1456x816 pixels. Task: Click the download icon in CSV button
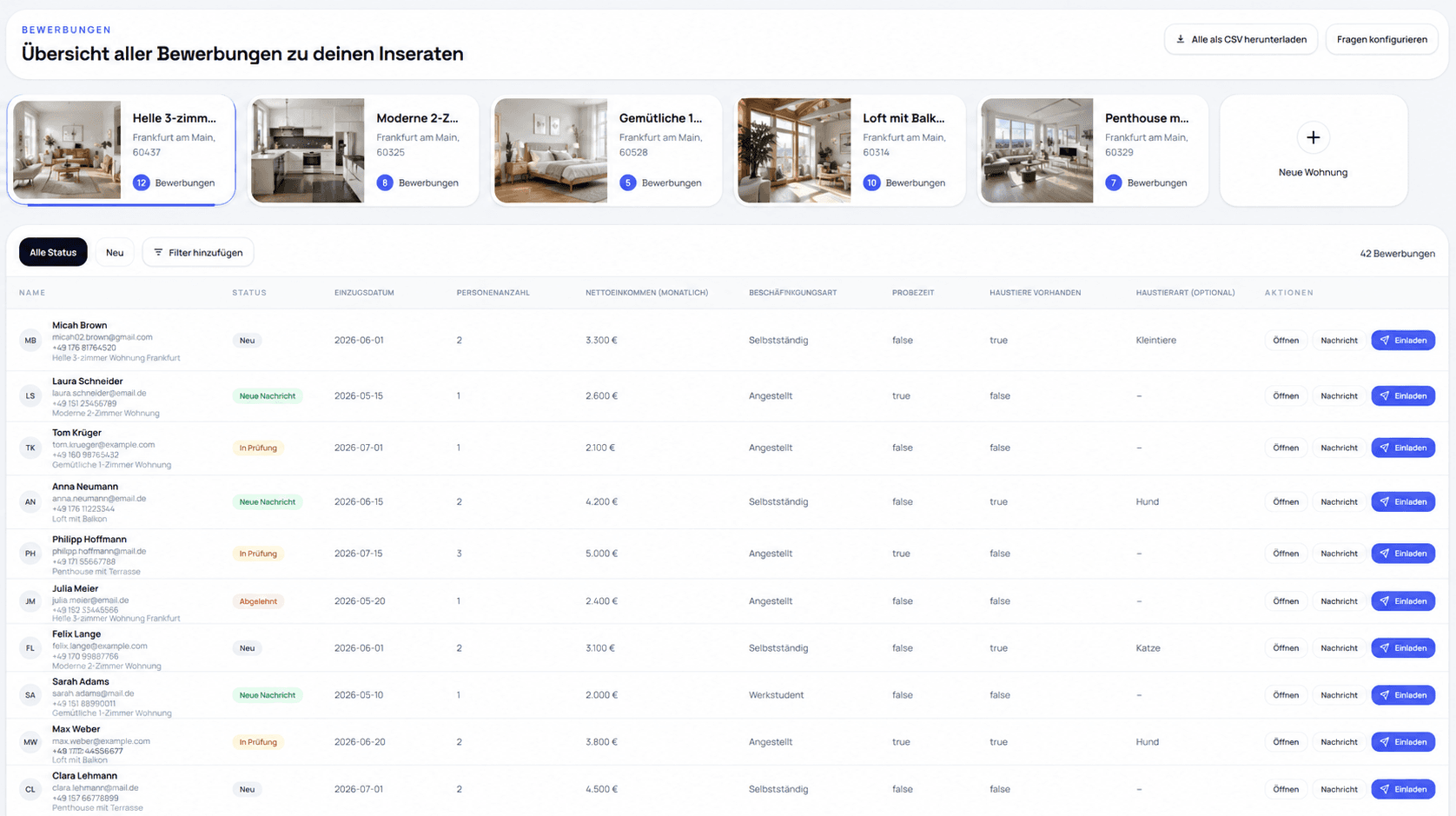tap(1180, 39)
